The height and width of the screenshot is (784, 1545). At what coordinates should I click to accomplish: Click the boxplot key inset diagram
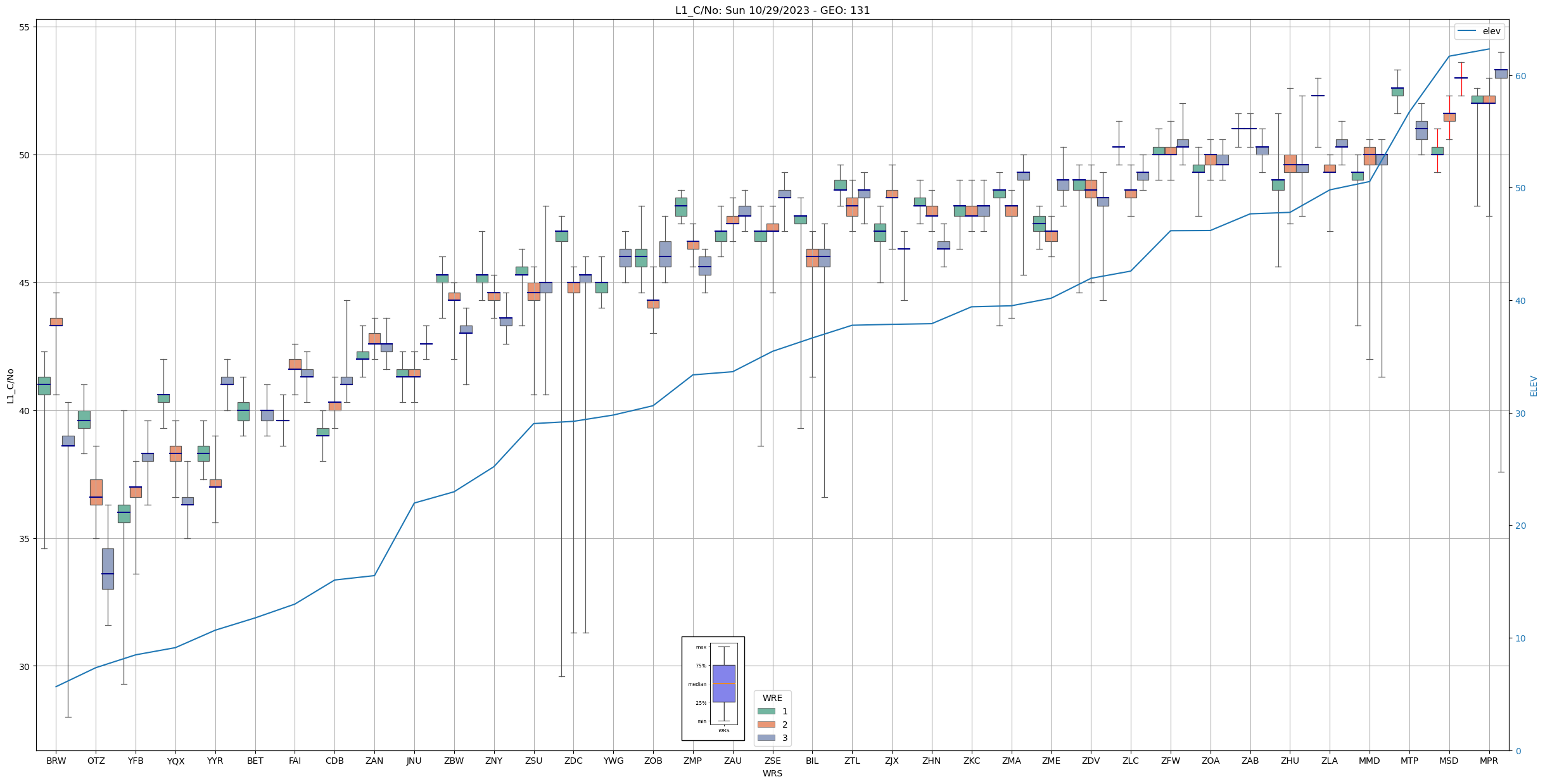713,688
